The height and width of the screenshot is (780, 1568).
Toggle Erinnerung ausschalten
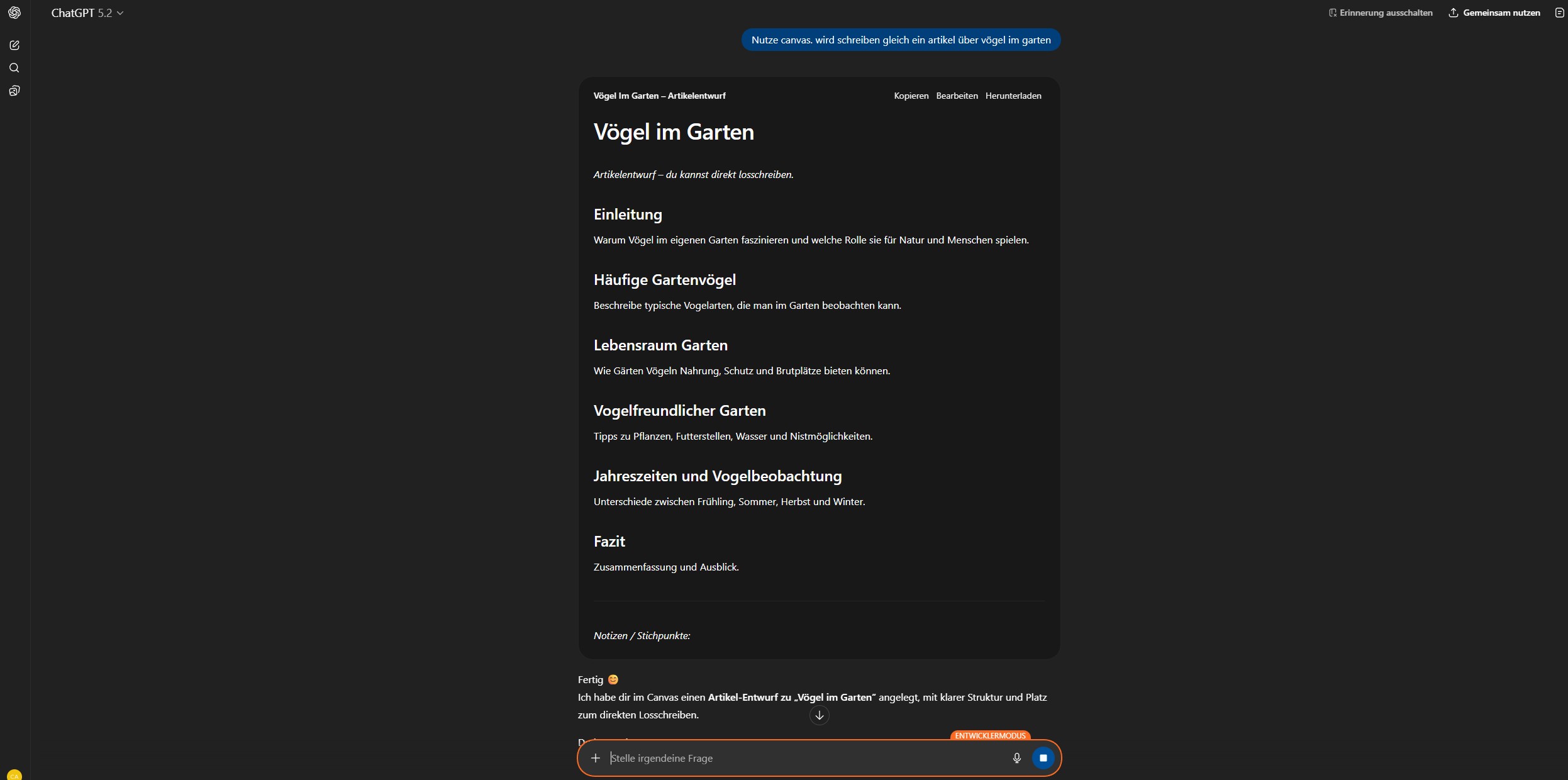point(1381,13)
